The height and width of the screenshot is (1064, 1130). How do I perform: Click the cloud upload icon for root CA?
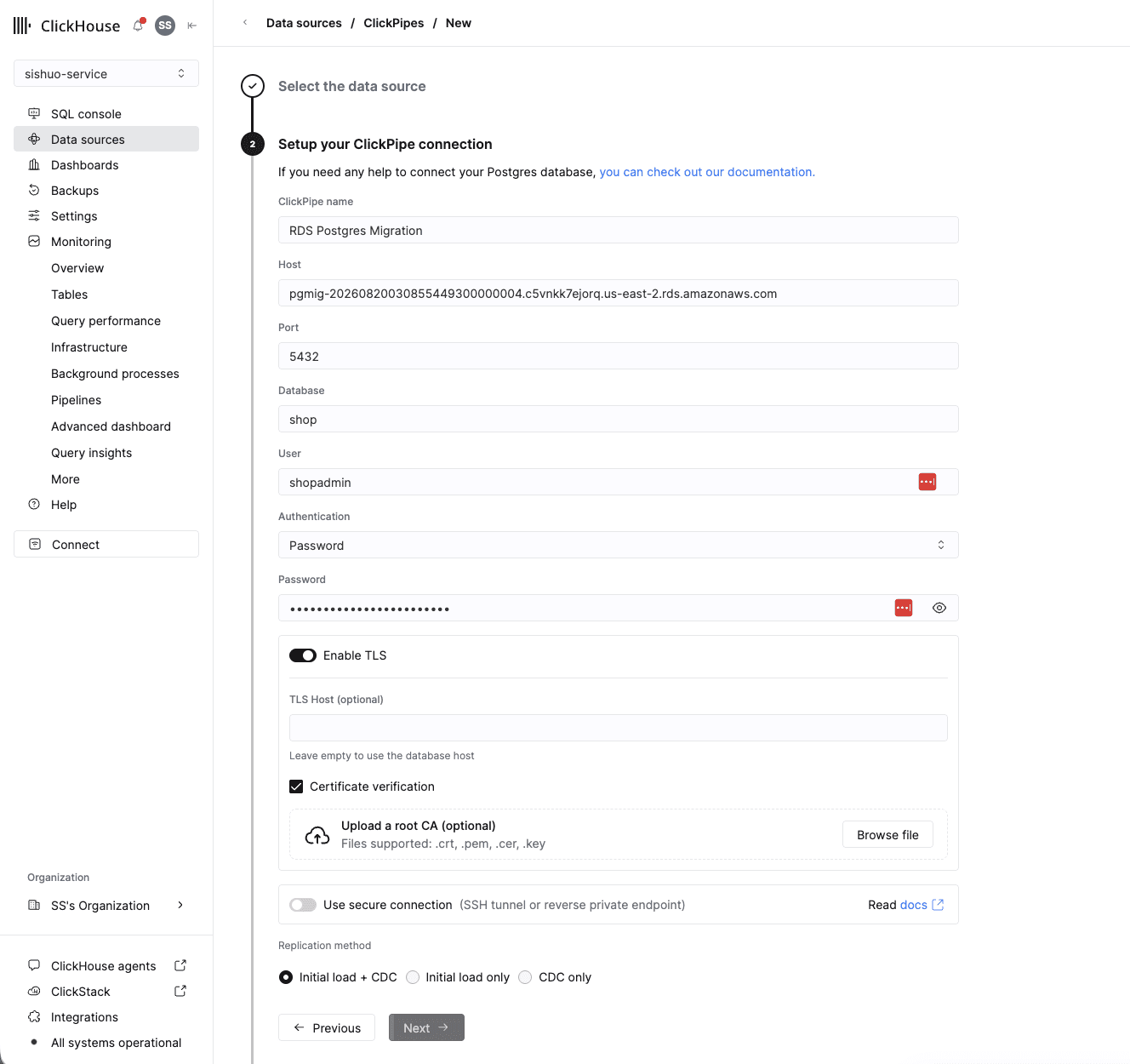[317, 835]
